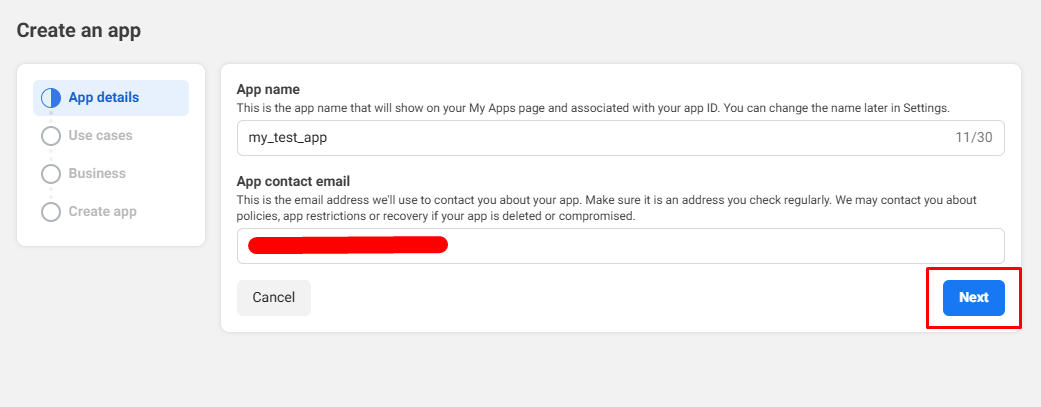Go to the "Business" step label

click(97, 174)
